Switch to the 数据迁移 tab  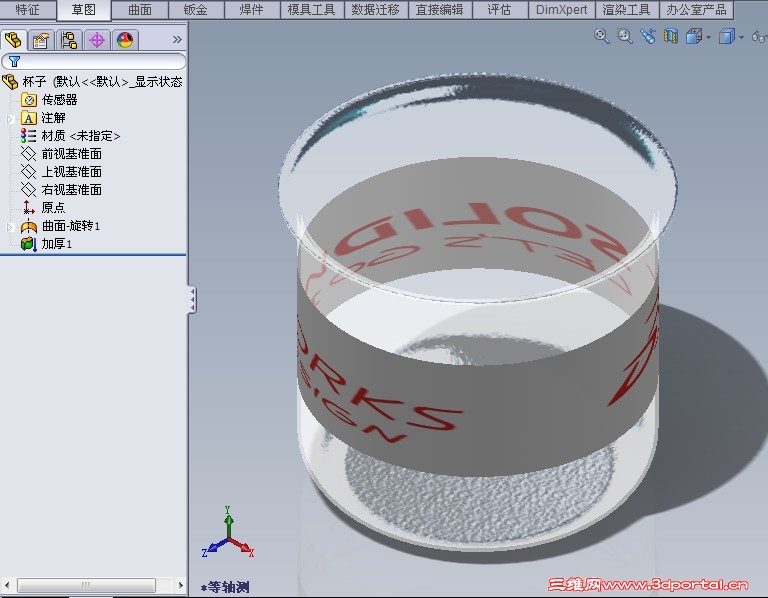coord(376,10)
